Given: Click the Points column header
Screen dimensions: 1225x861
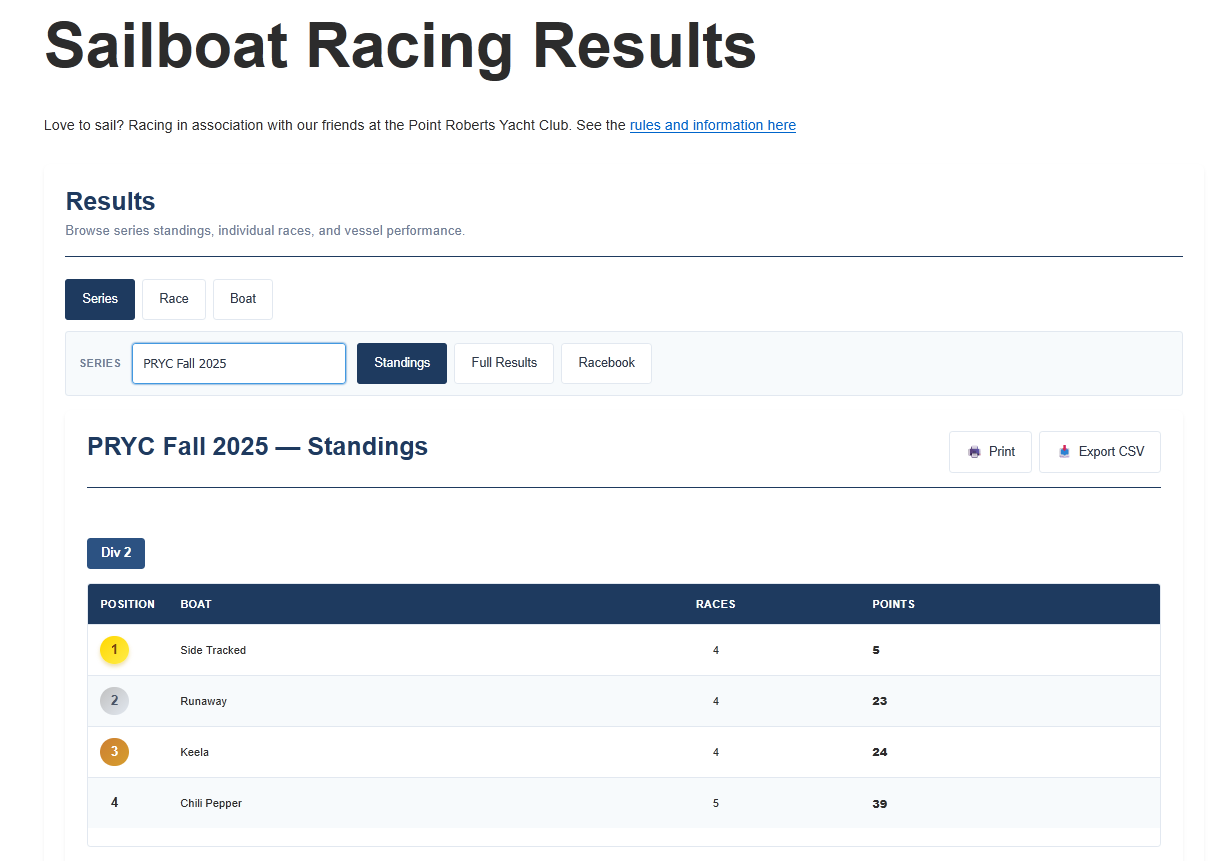Looking at the screenshot, I should pos(893,604).
